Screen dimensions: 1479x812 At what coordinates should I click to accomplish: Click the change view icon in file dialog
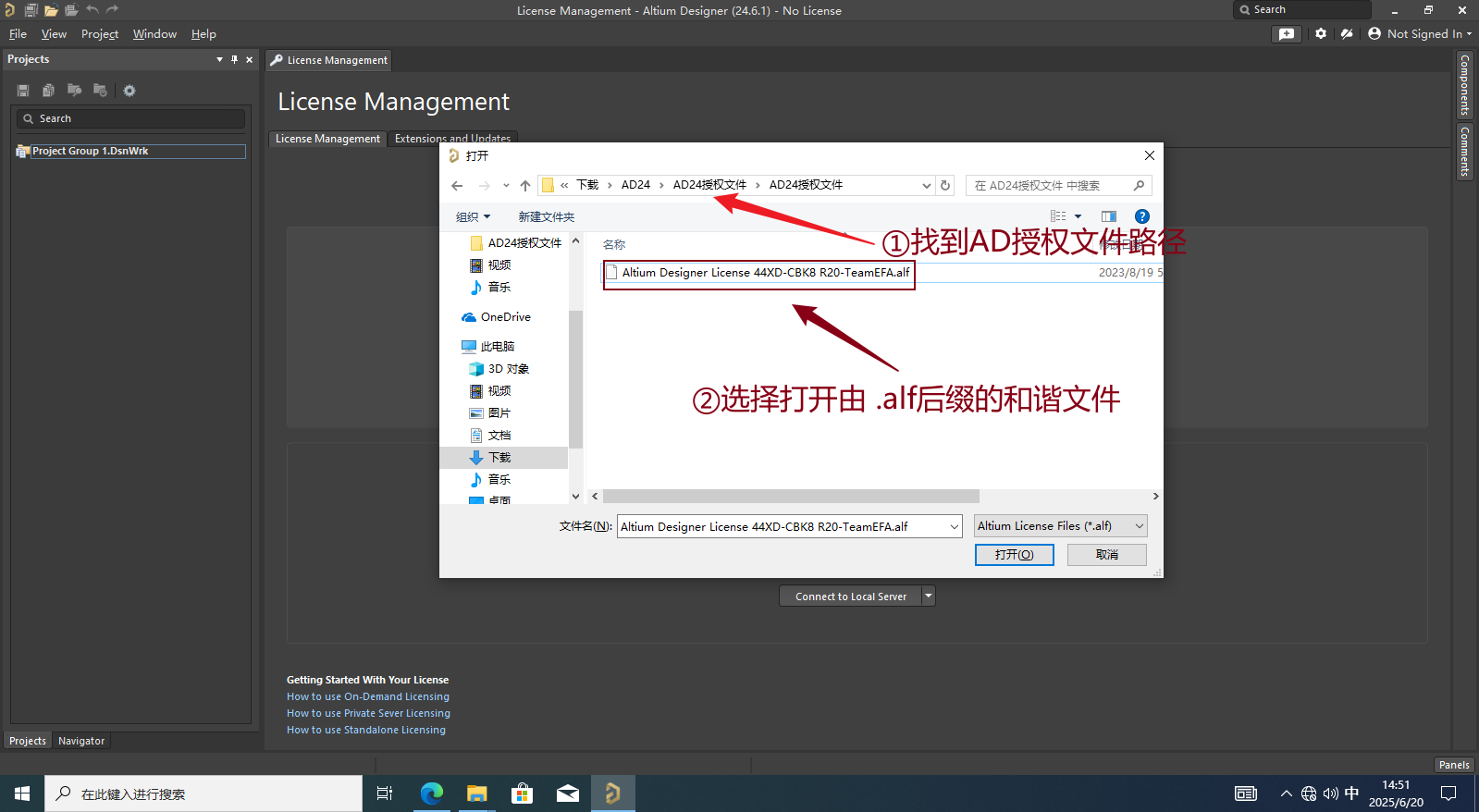pyautogui.click(x=1058, y=216)
